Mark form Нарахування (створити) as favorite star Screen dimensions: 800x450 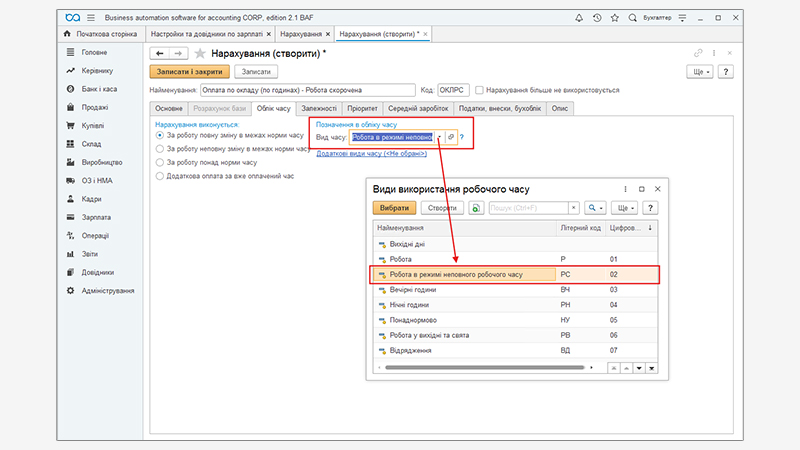click(199, 53)
